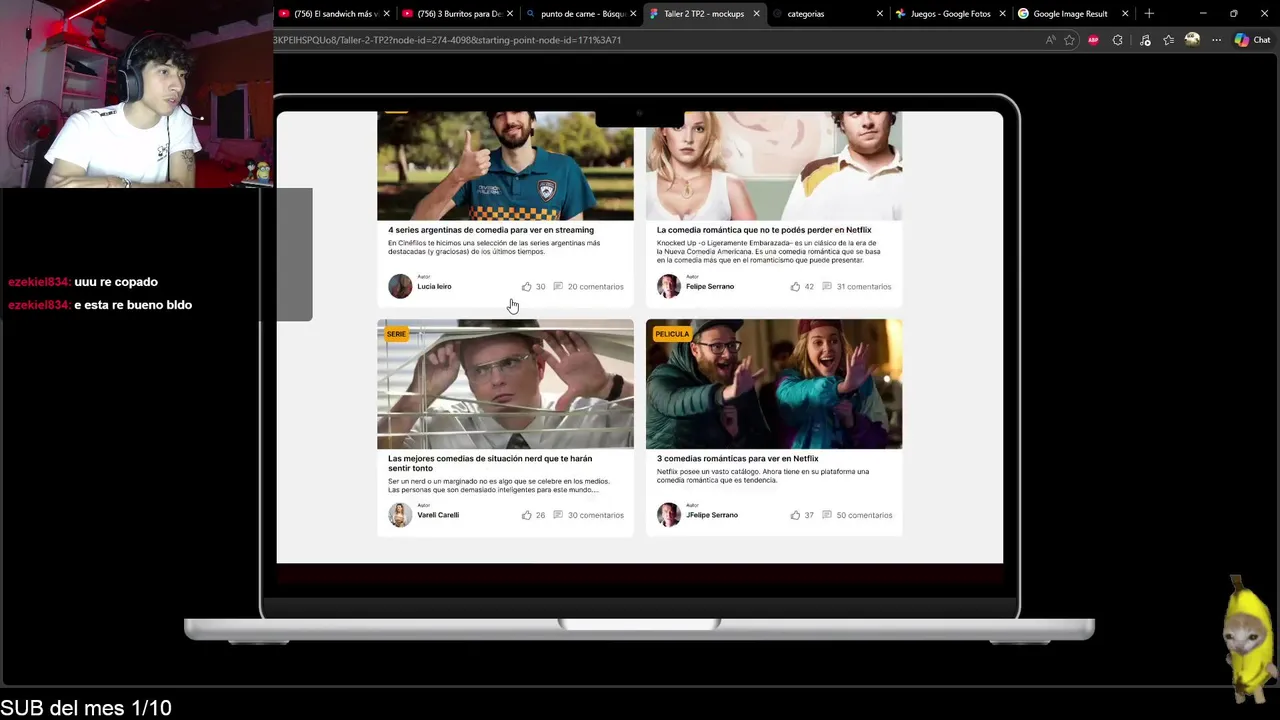The width and height of the screenshot is (1280, 720).
Task: Close the '3 Burritos para De' tab
Action: [510, 14]
